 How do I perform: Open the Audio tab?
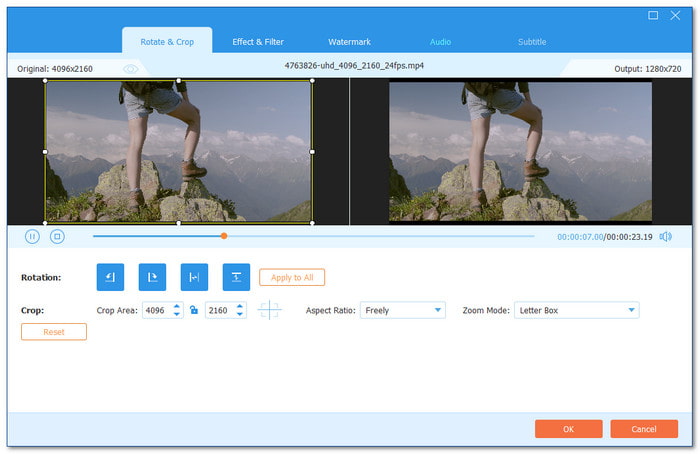(x=440, y=42)
